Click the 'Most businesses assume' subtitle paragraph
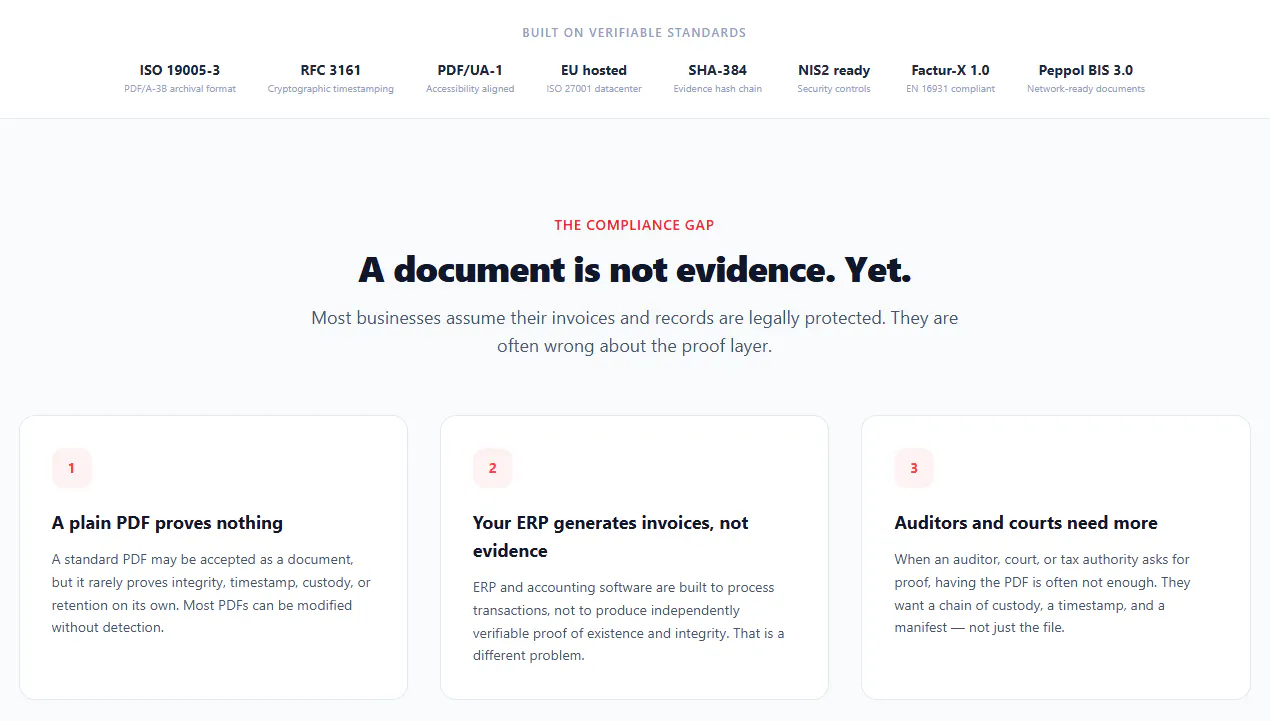The height and width of the screenshot is (721, 1270). point(635,332)
